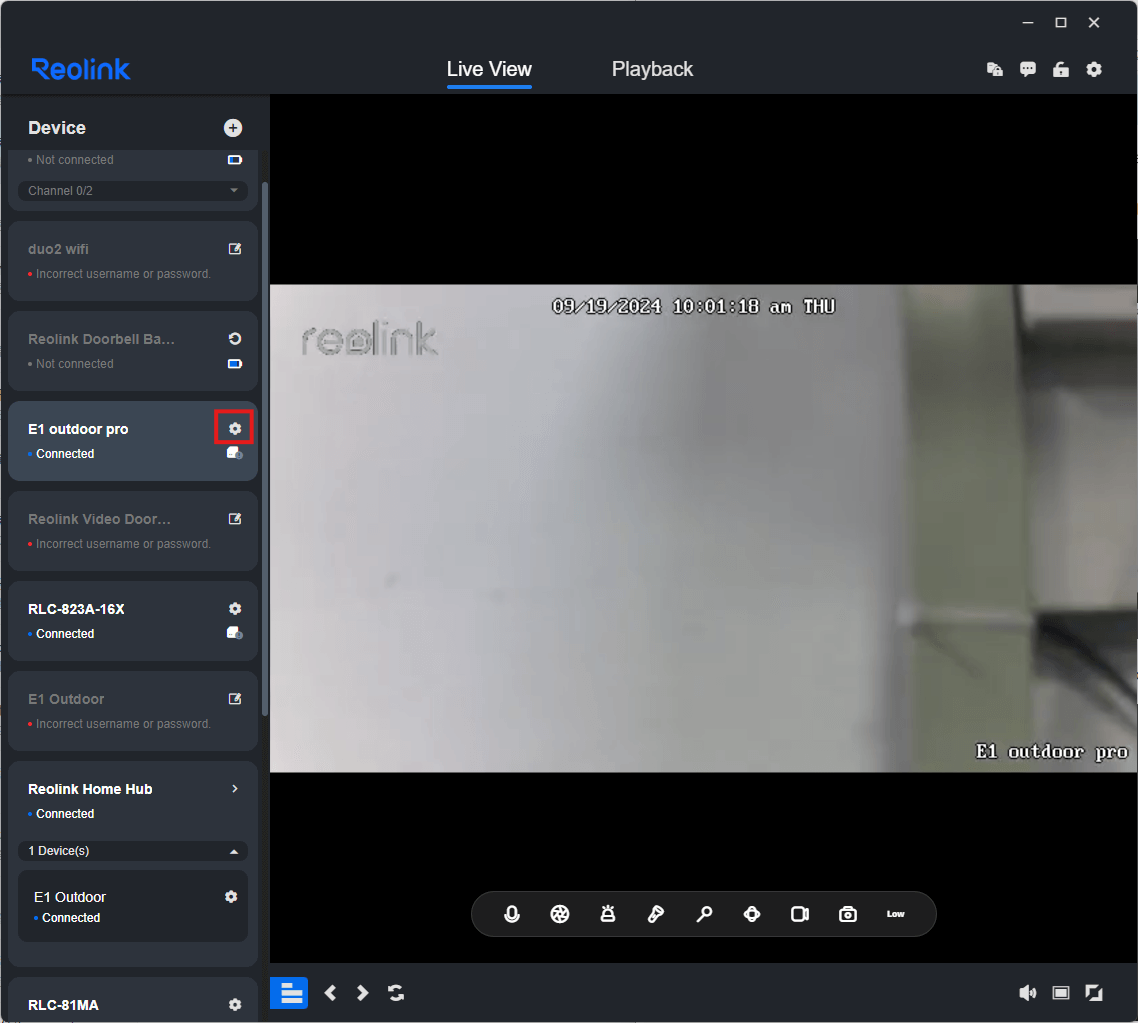The image size is (1138, 1023).
Task: Refresh the live view streams
Action: pos(396,993)
